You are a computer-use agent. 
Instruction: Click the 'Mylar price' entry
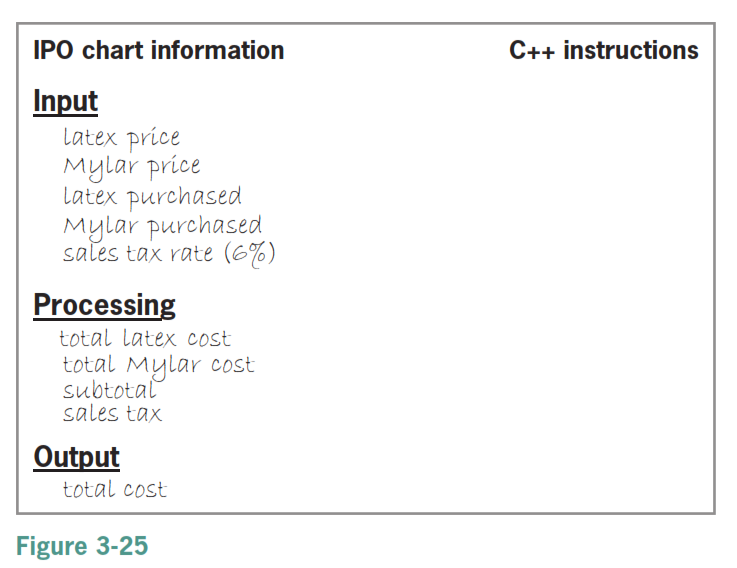tap(132, 166)
